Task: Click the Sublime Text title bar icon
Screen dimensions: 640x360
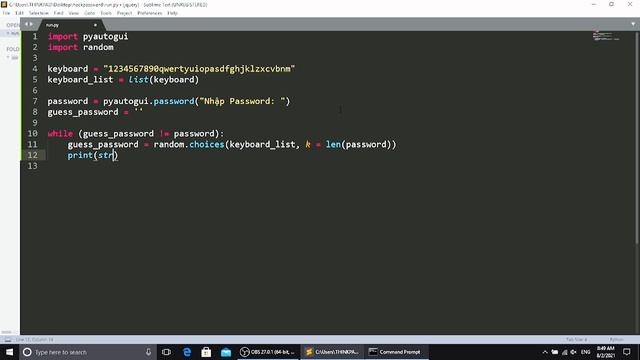Action: point(4,4)
